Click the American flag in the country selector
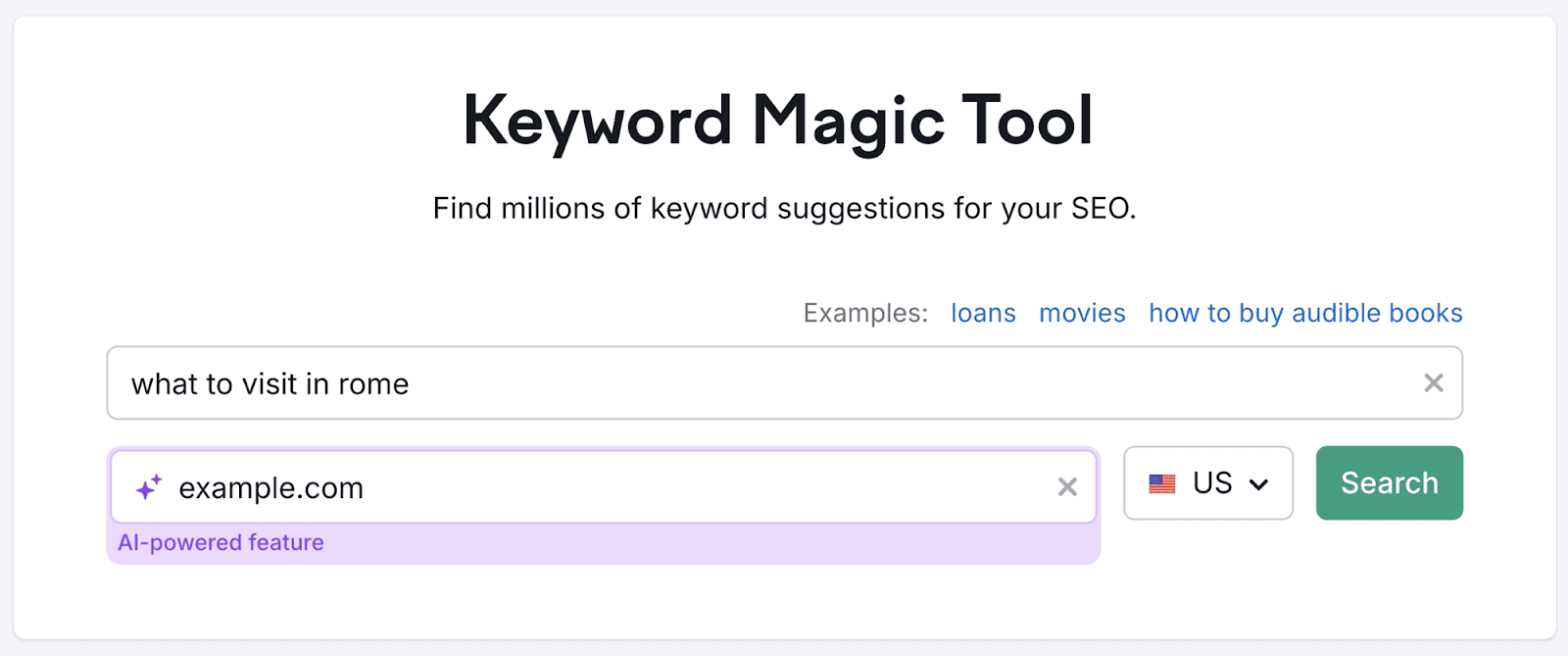Screen dimensions: 1568x656 (1161, 482)
